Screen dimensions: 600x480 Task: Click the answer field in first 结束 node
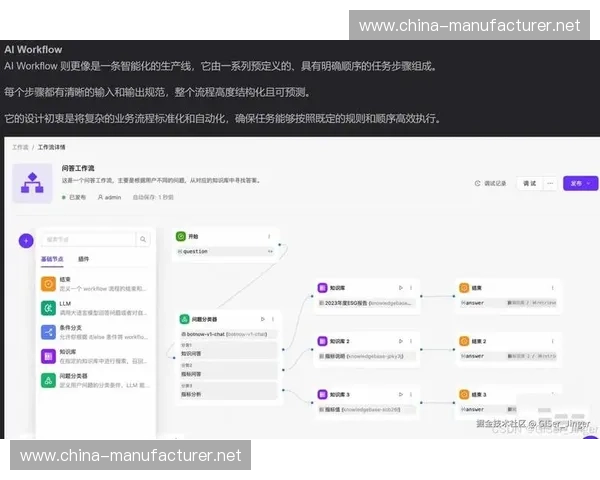[x=508, y=303]
